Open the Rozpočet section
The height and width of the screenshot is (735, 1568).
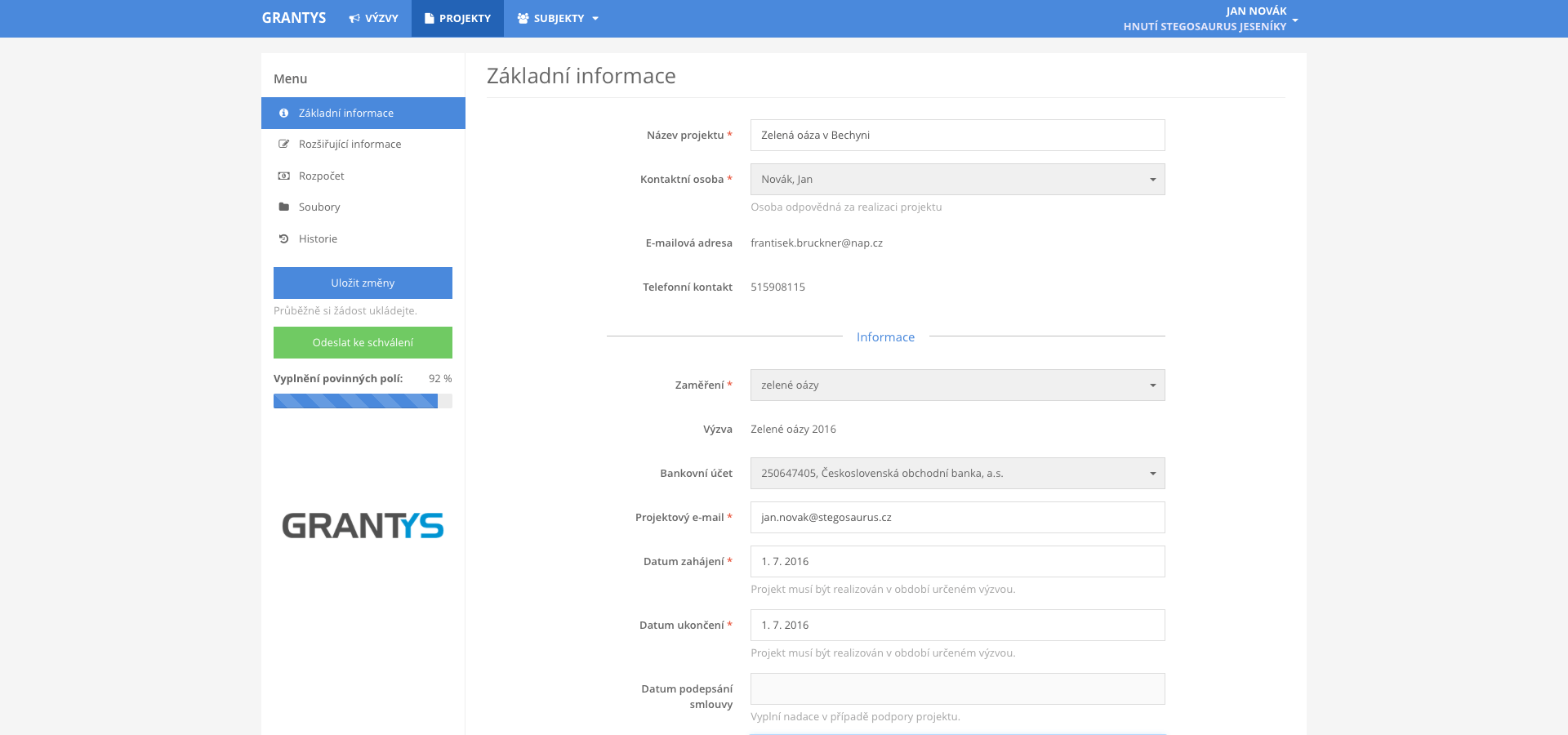tap(363, 176)
